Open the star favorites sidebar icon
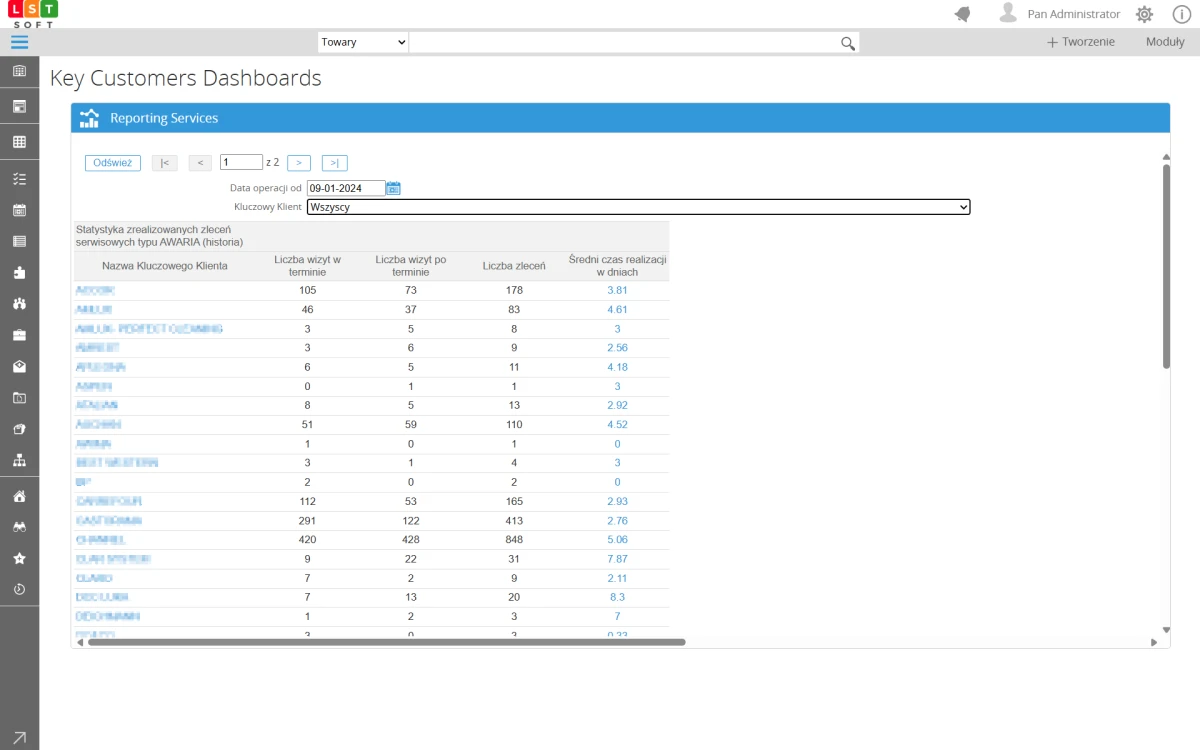This screenshot has height=750, width=1200. click(19, 558)
